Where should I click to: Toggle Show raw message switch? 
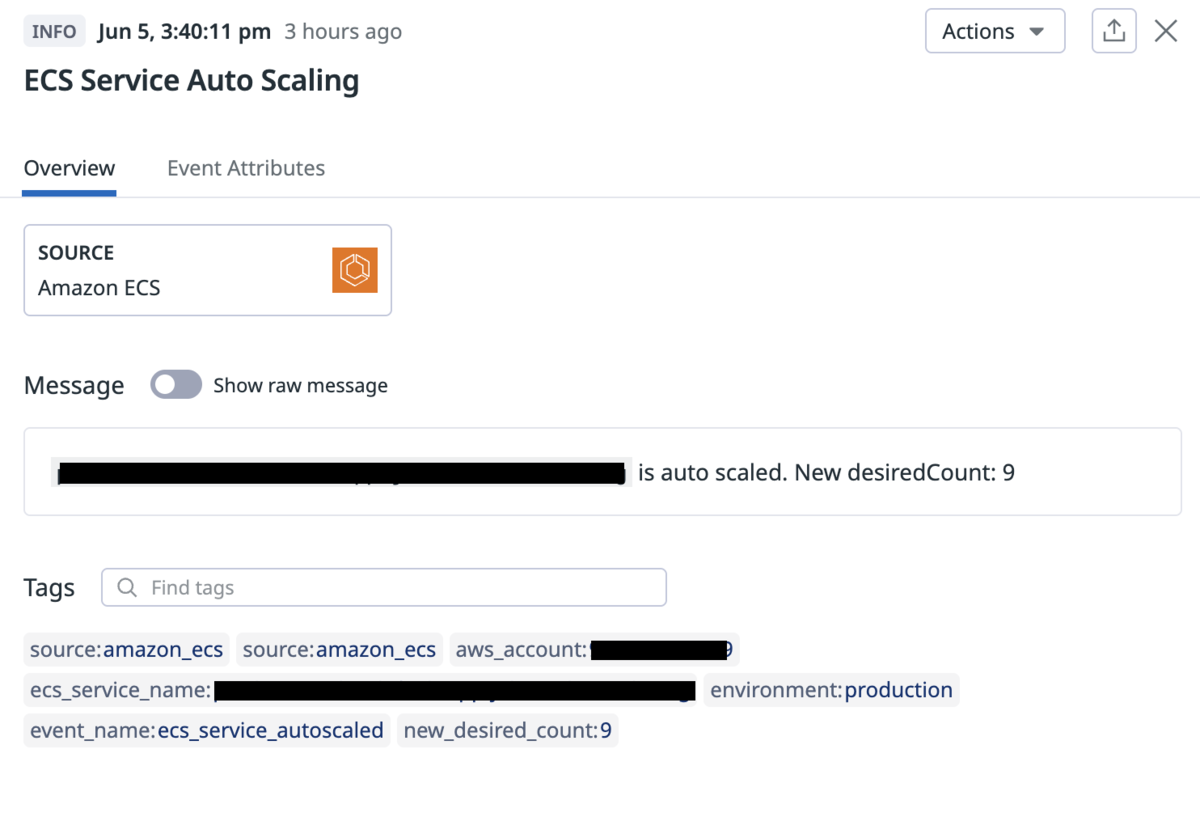click(x=176, y=385)
